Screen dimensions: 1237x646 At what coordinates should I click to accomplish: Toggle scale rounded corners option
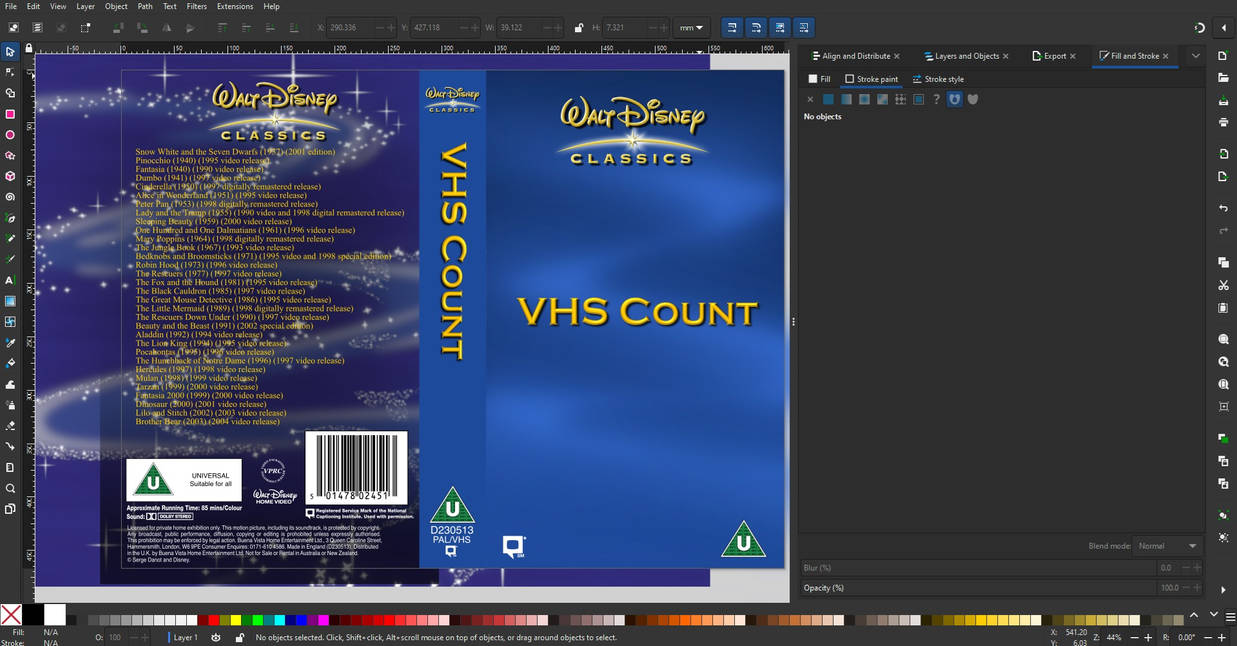(756, 28)
